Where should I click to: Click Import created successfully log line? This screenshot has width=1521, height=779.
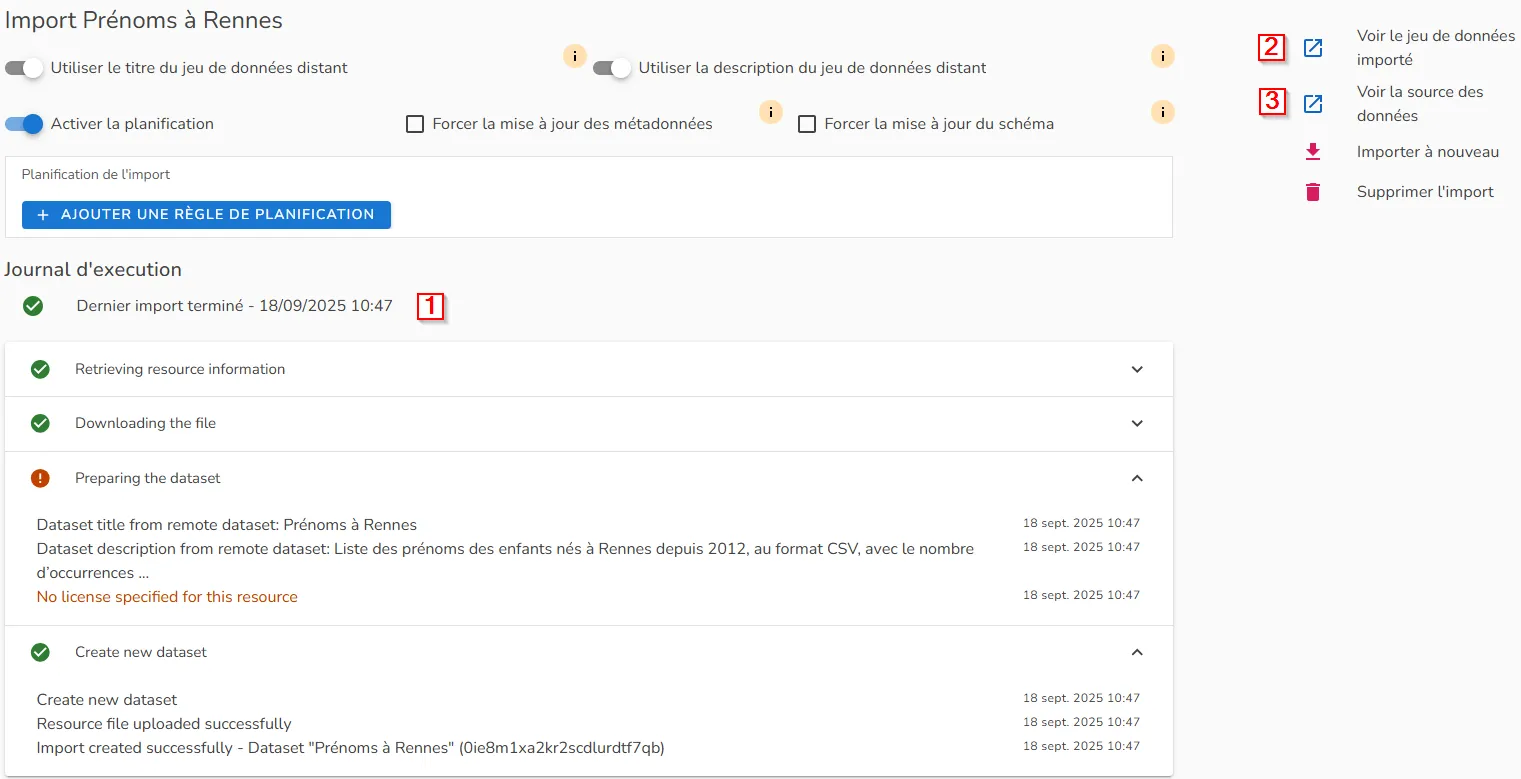point(351,748)
